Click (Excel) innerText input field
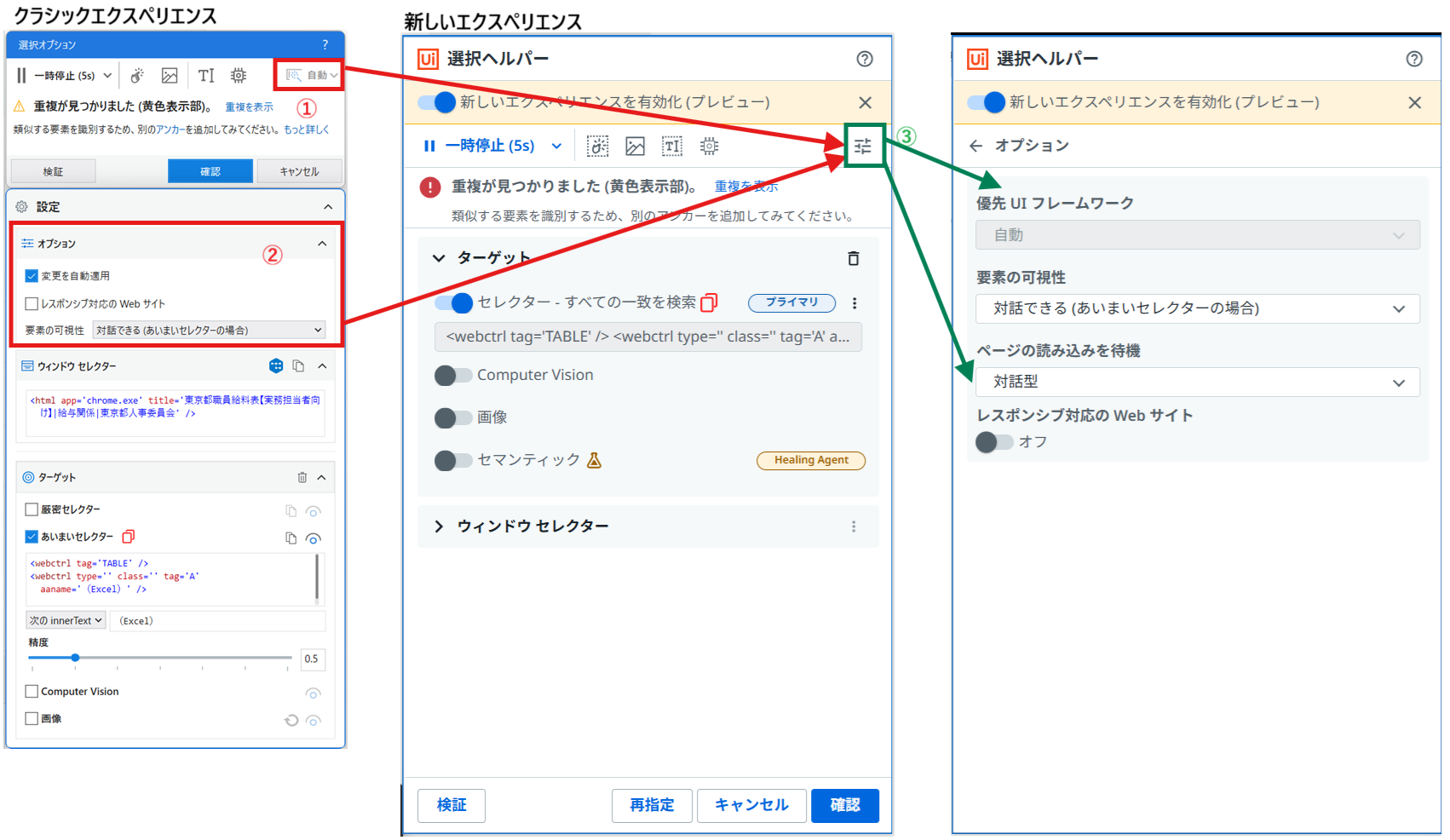 pos(217,620)
